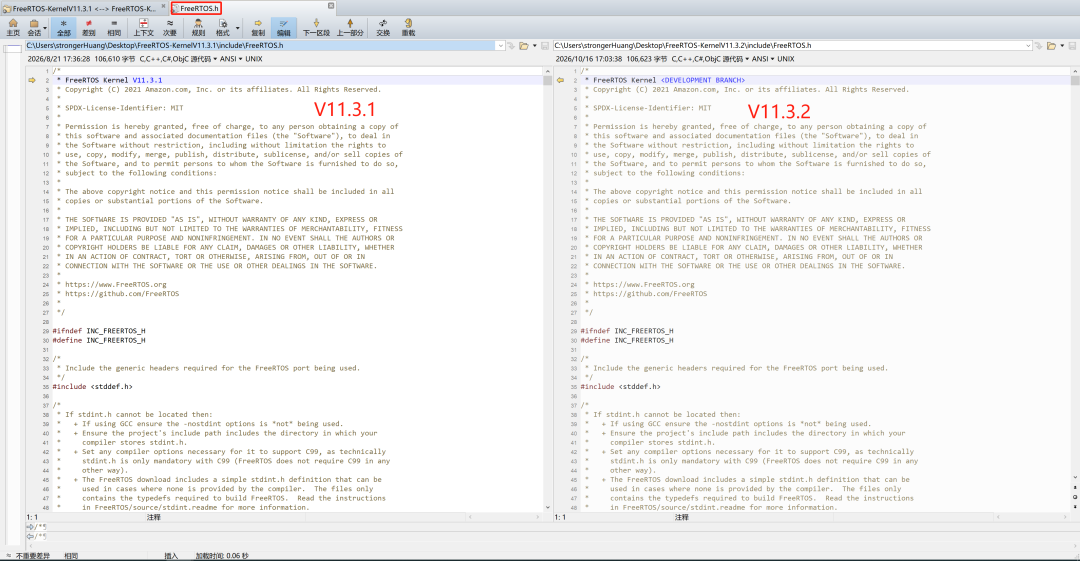Click #include <stddef.h> in the left pane
This screenshot has width=1080, height=561.
click(x=92, y=387)
